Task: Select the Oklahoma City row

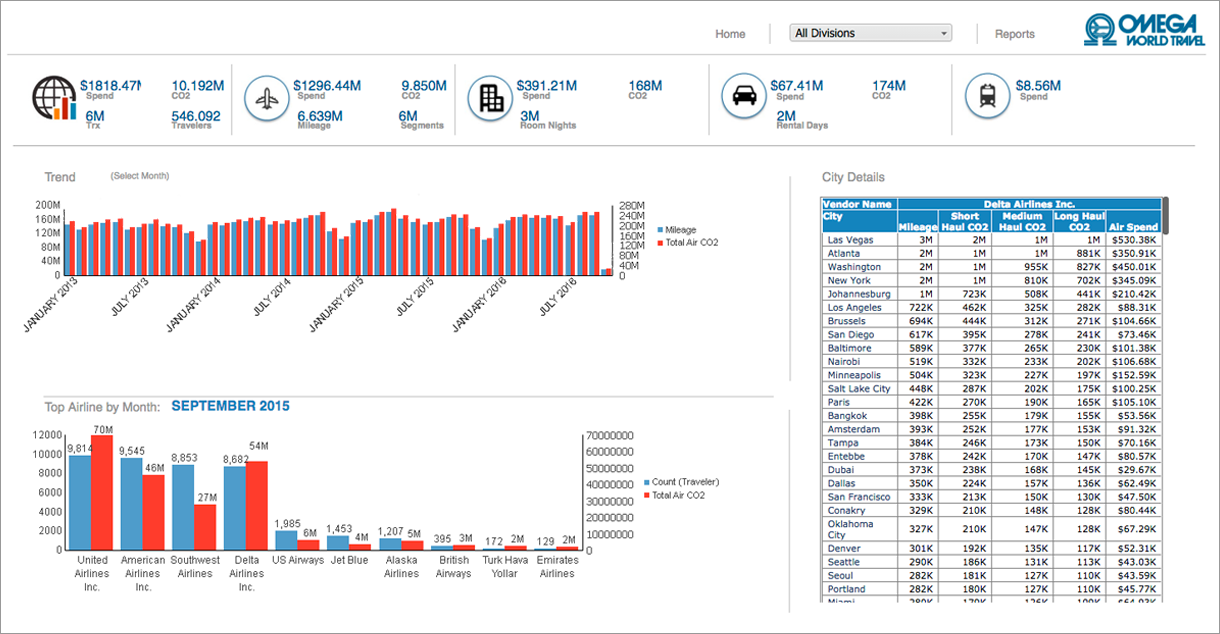Action: pyautogui.click(x=991, y=529)
